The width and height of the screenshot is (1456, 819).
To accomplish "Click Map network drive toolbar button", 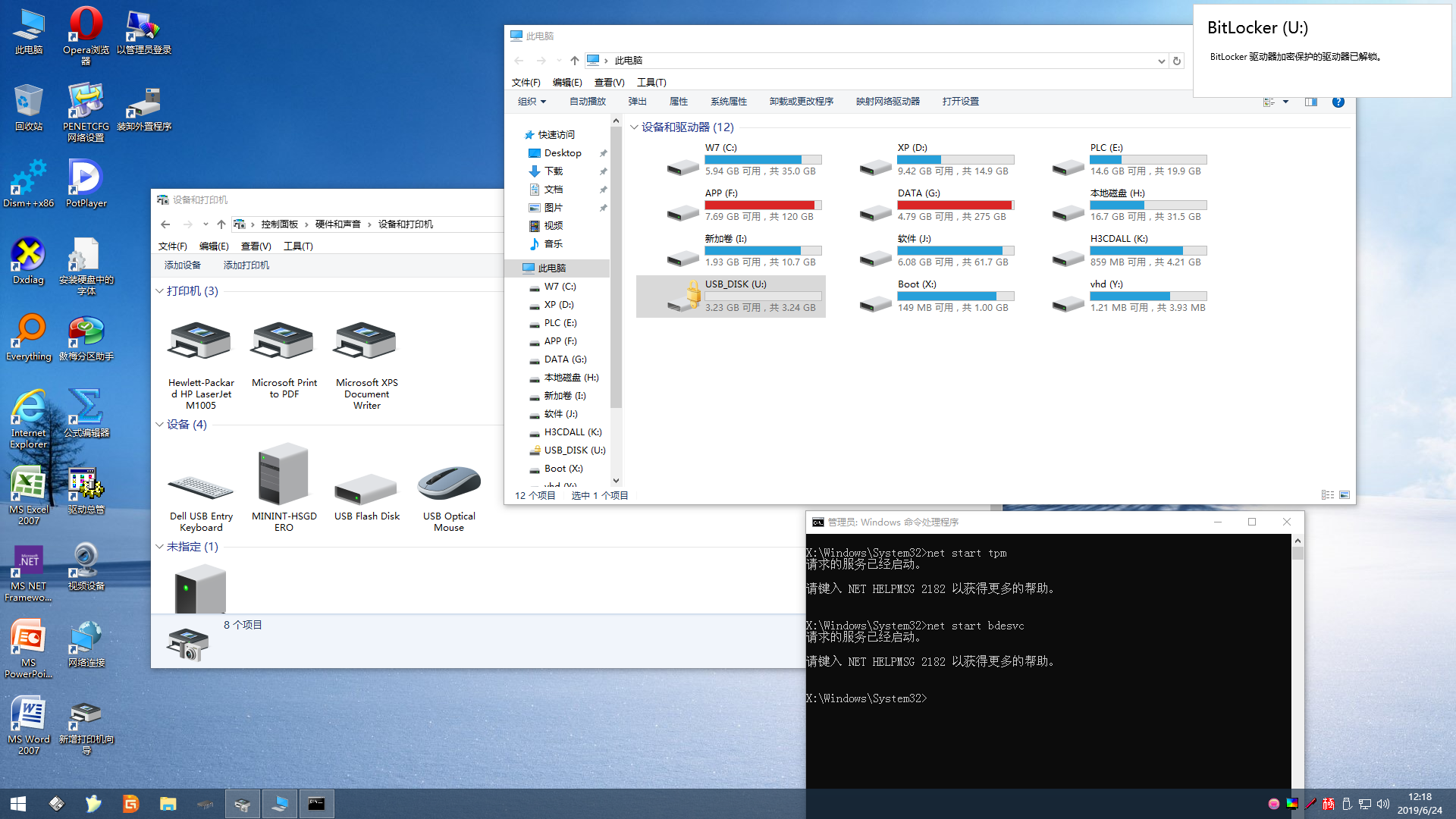I will coord(887,102).
